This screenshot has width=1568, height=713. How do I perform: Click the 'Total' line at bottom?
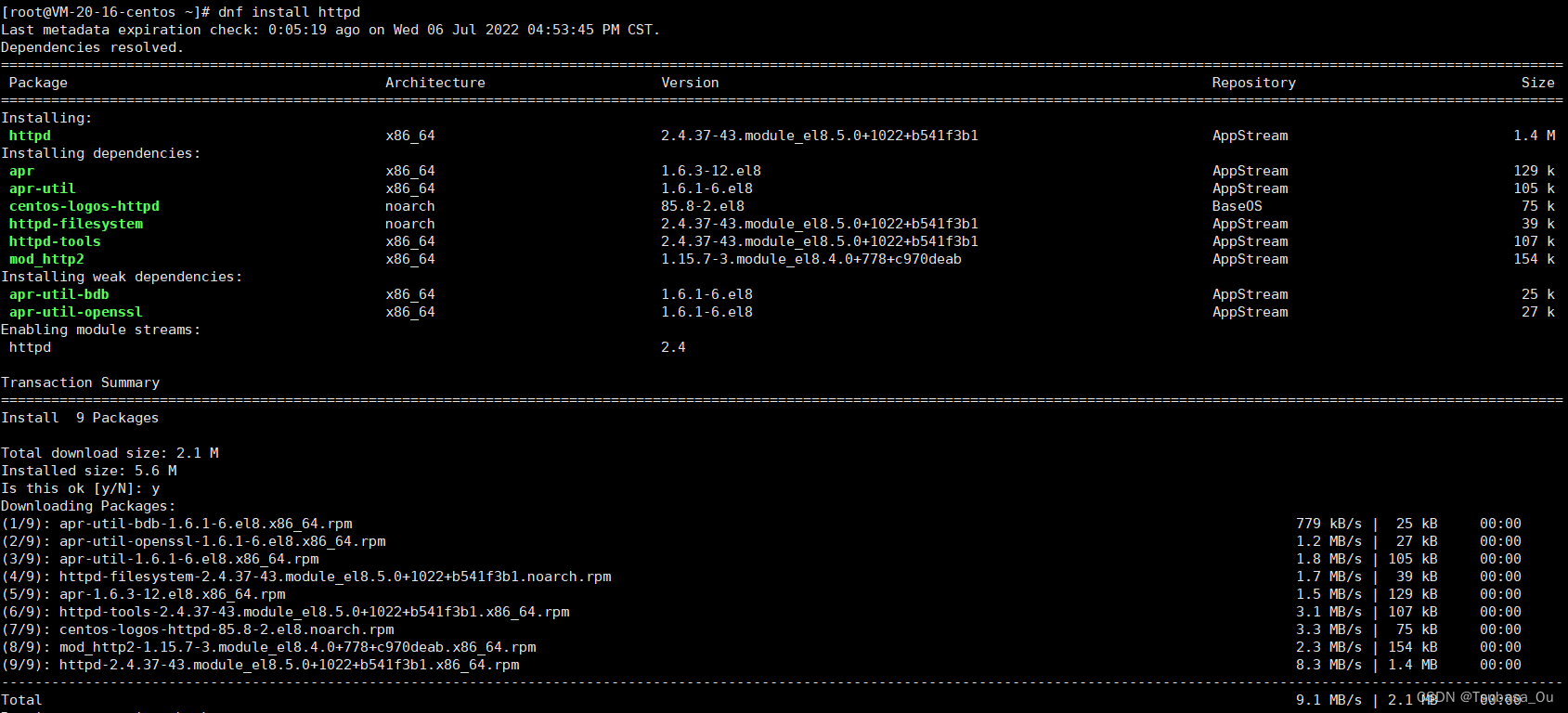pos(21,700)
